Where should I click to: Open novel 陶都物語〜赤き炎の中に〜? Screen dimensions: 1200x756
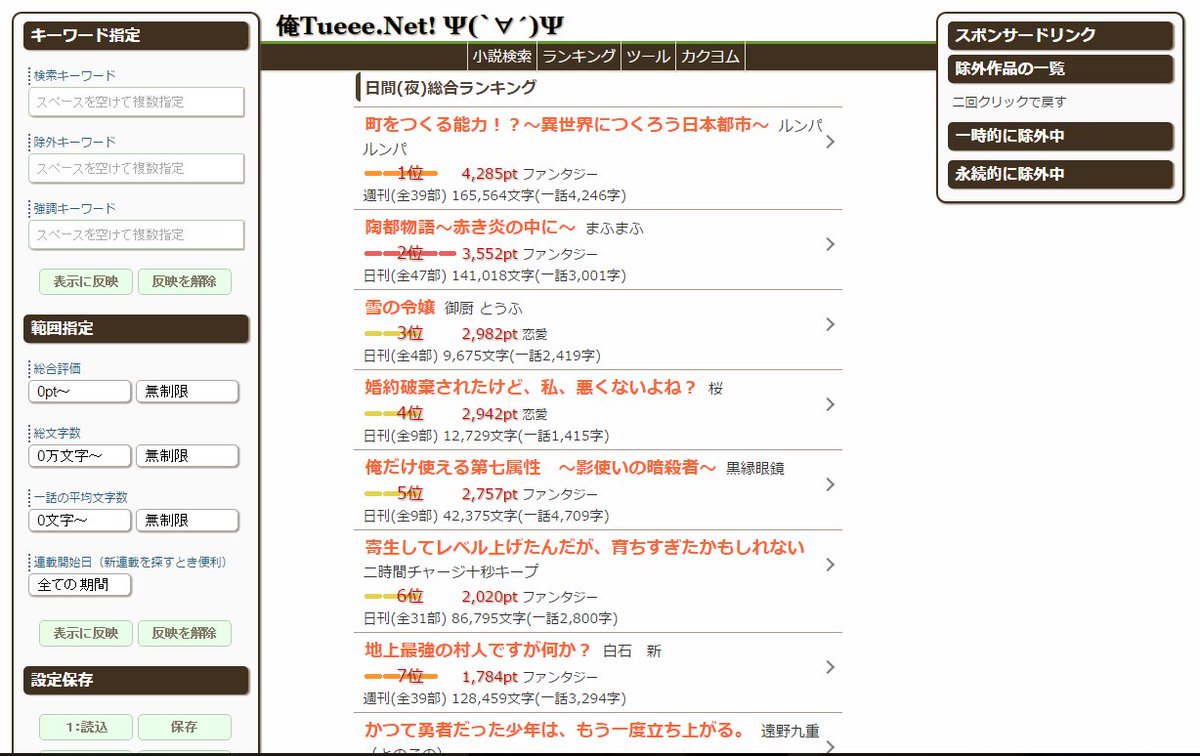(470, 227)
